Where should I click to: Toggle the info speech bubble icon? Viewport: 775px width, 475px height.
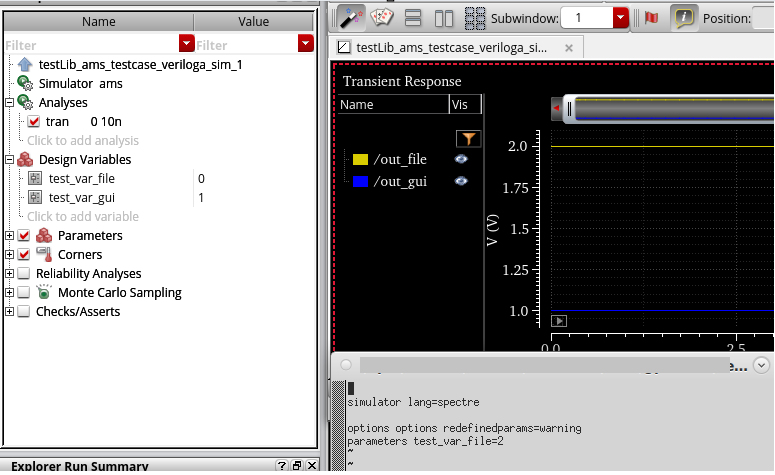click(684, 18)
